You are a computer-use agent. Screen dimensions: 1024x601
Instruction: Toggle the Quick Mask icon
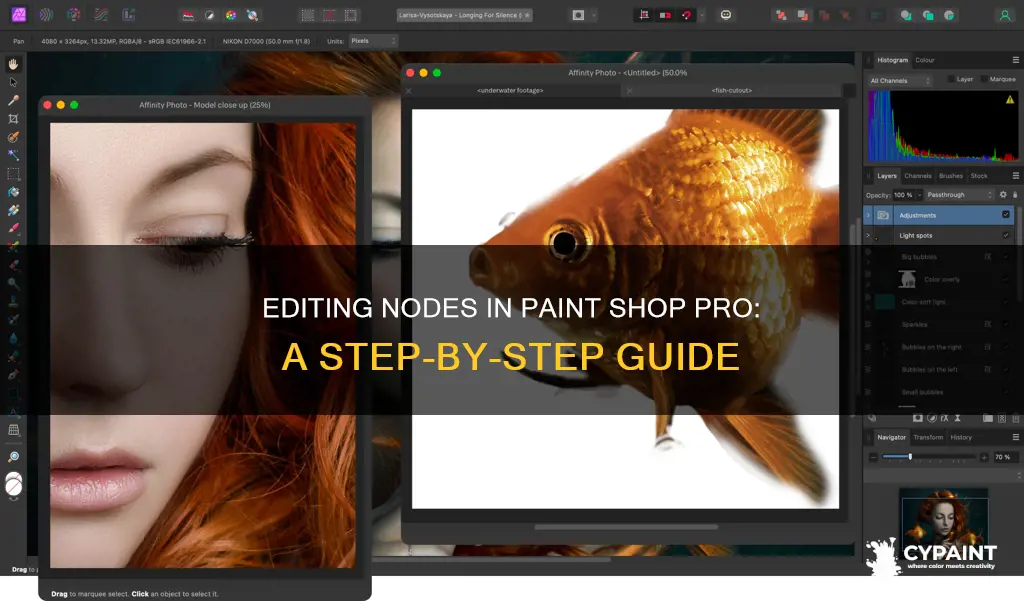click(x=578, y=15)
